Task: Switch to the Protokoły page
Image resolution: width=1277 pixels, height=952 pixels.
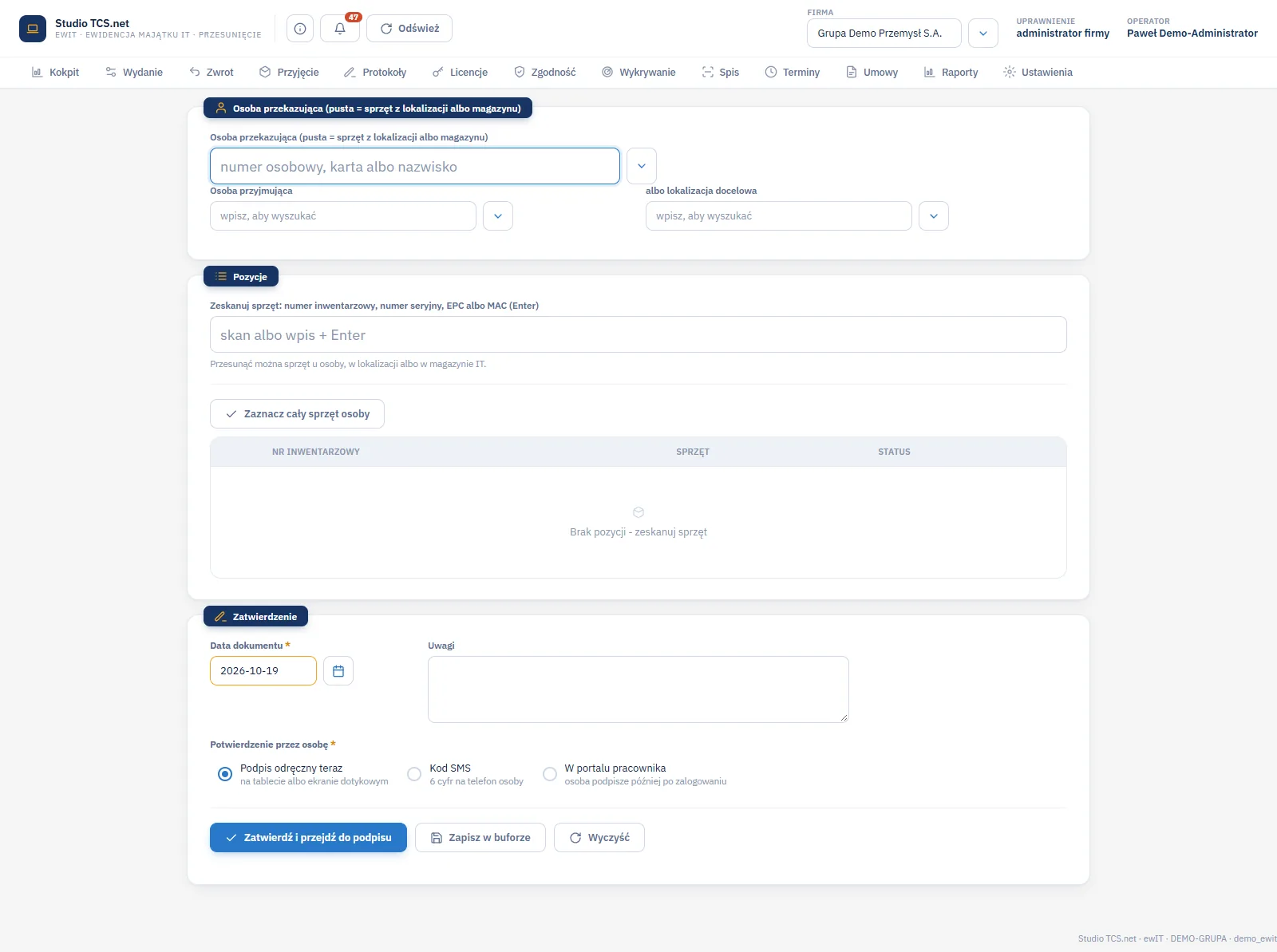Action: point(375,73)
